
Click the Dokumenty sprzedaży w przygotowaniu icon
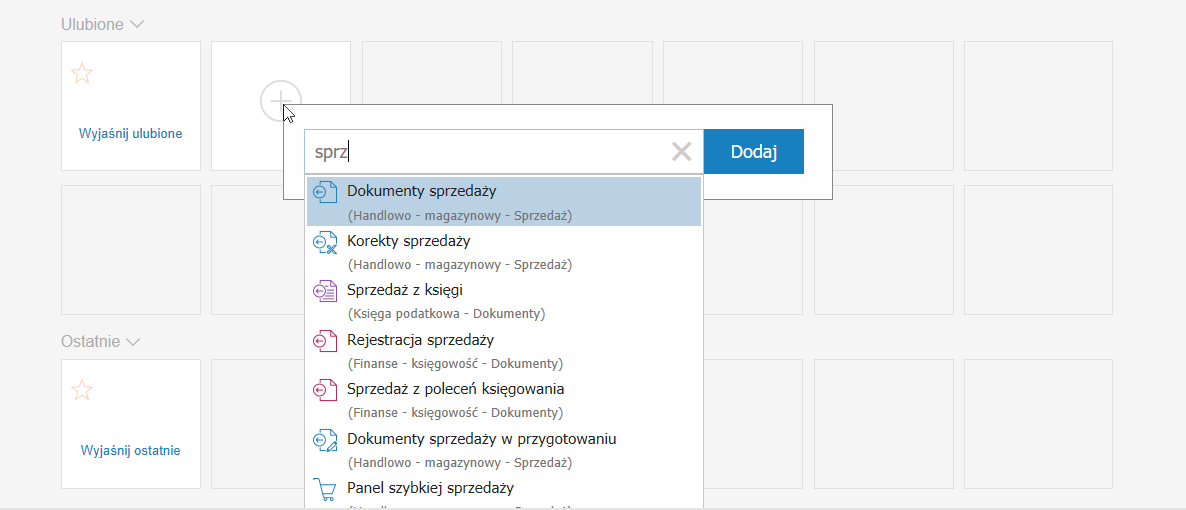click(x=324, y=440)
